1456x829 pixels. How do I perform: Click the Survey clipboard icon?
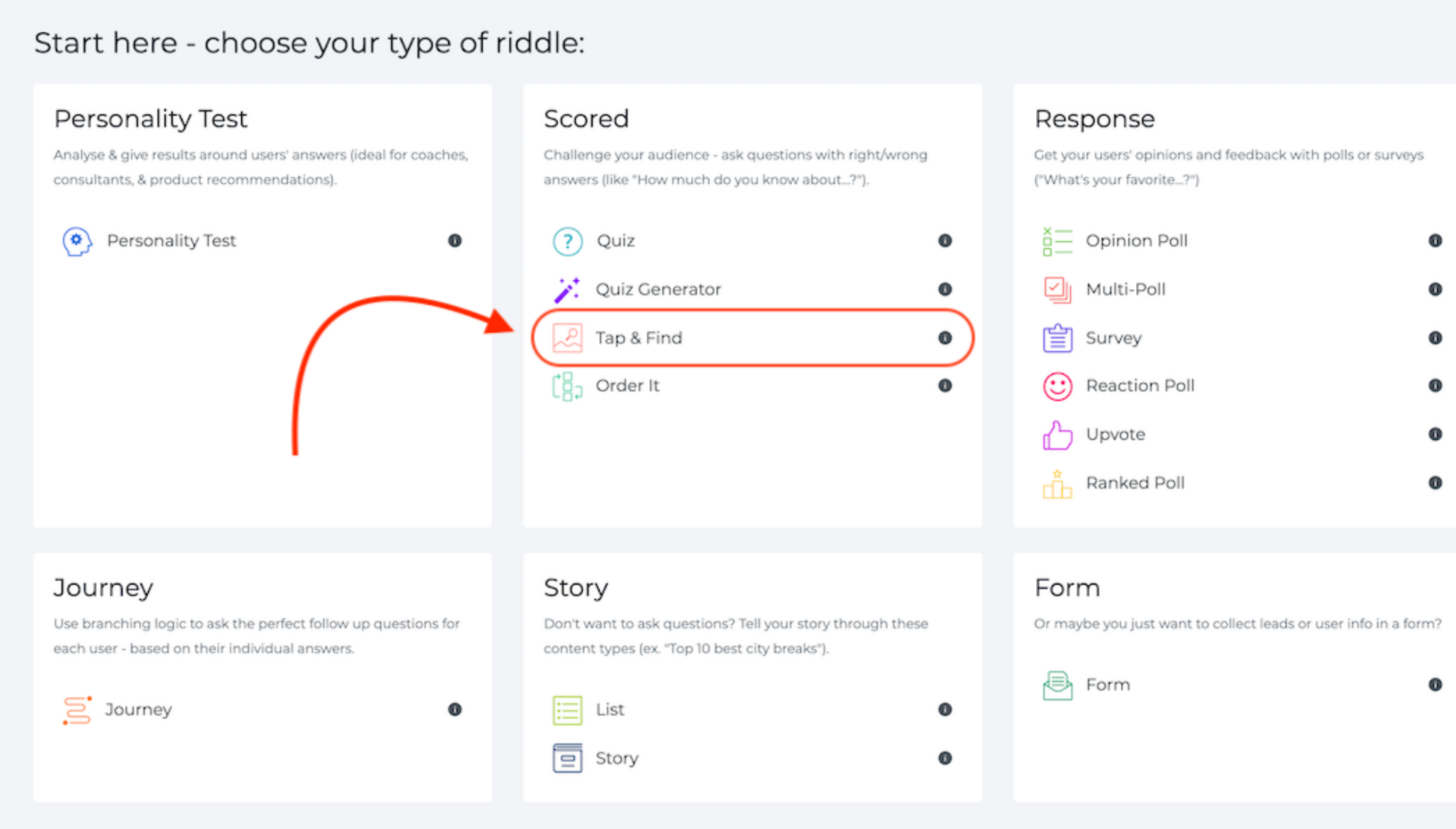tap(1057, 338)
